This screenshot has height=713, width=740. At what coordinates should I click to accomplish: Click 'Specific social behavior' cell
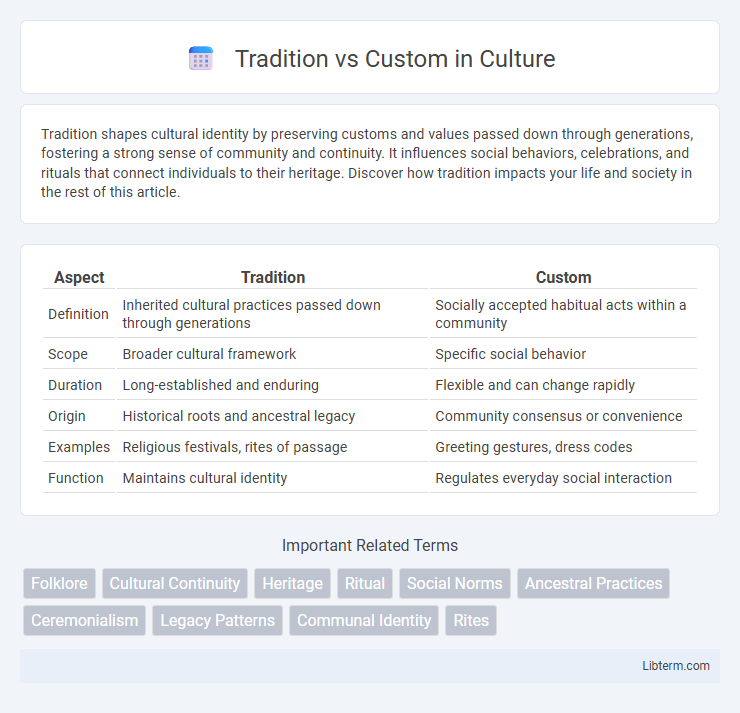point(563,354)
